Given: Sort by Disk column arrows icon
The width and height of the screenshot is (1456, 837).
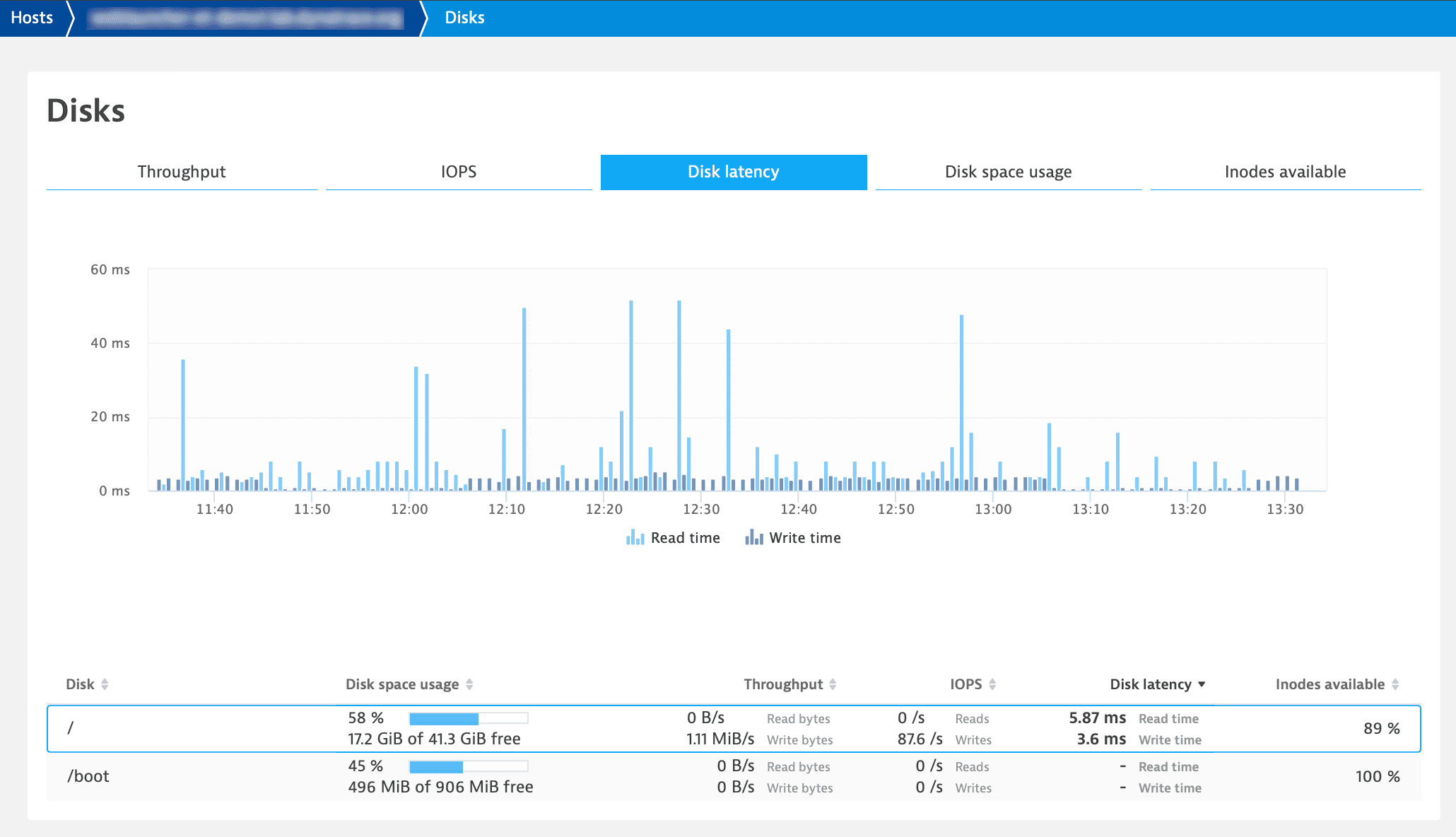Looking at the screenshot, I should pos(105,684).
